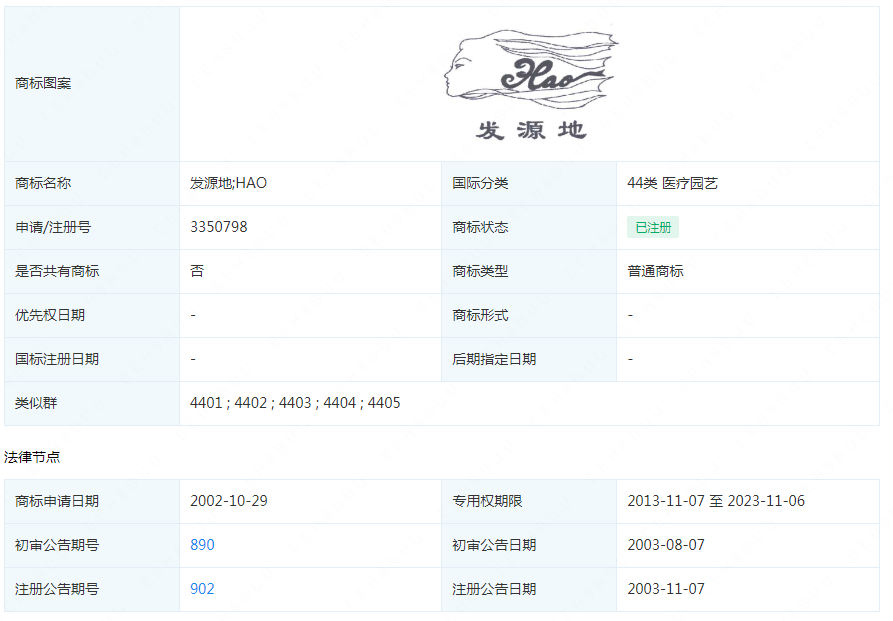The width and height of the screenshot is (893, 621).
Task: Open preliminary announcement issue 890 link
Action: (202, 545)
